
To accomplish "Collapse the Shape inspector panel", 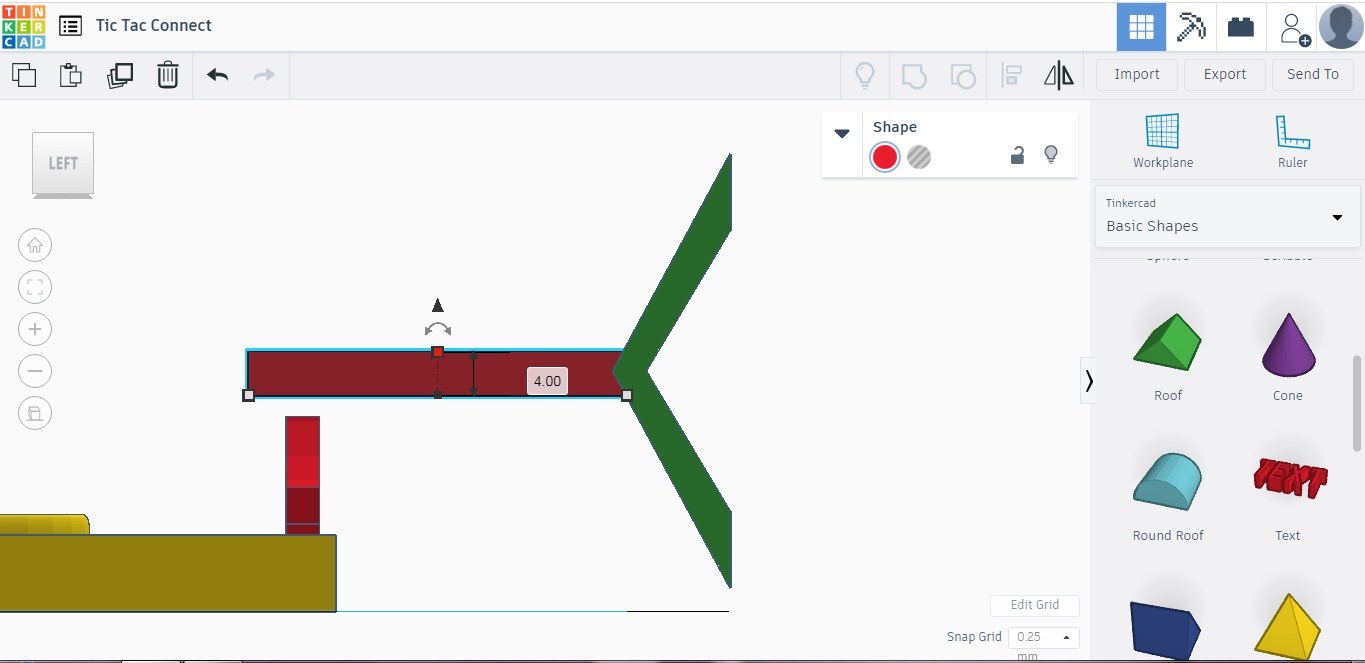I will [x=841, y=132].
